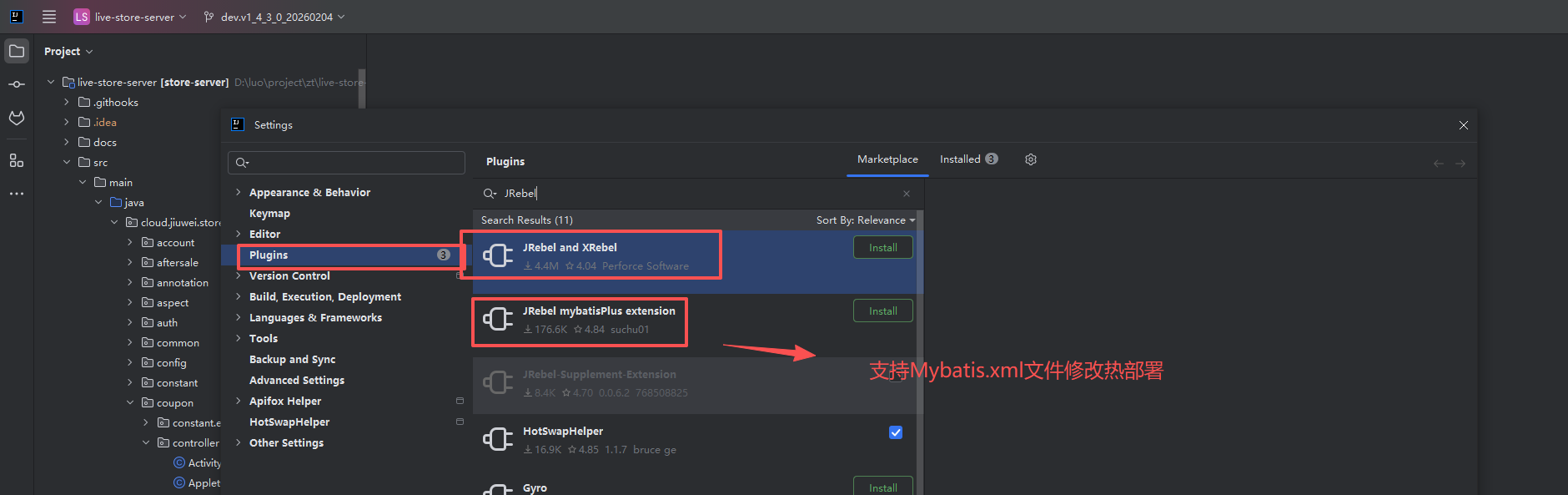Click the HotSwapHelper plugin plug icon
Screen dimensions: 1568x495
click(x=498, y=439)
